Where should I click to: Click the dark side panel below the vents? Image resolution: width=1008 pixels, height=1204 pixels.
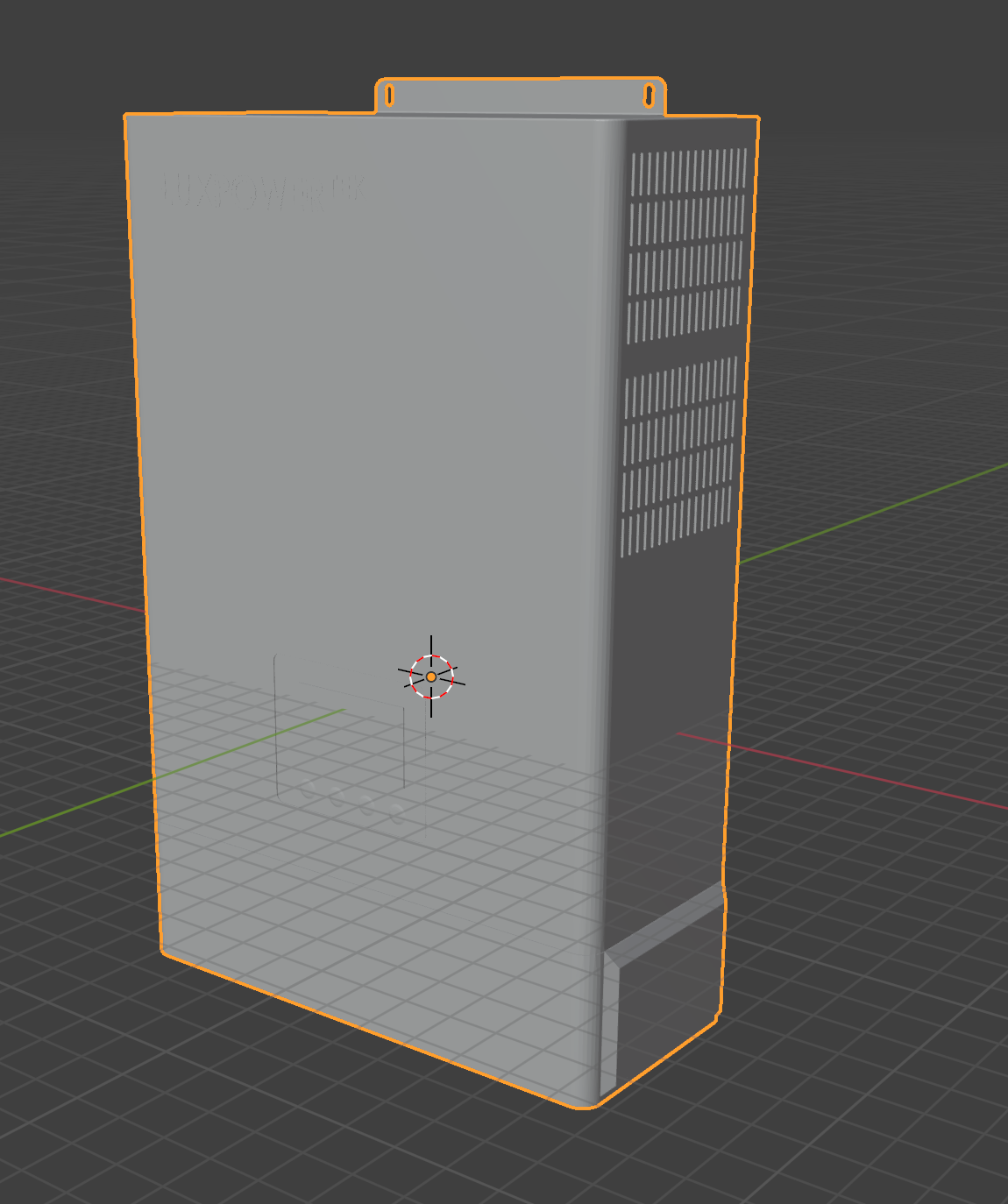[671, 727]
